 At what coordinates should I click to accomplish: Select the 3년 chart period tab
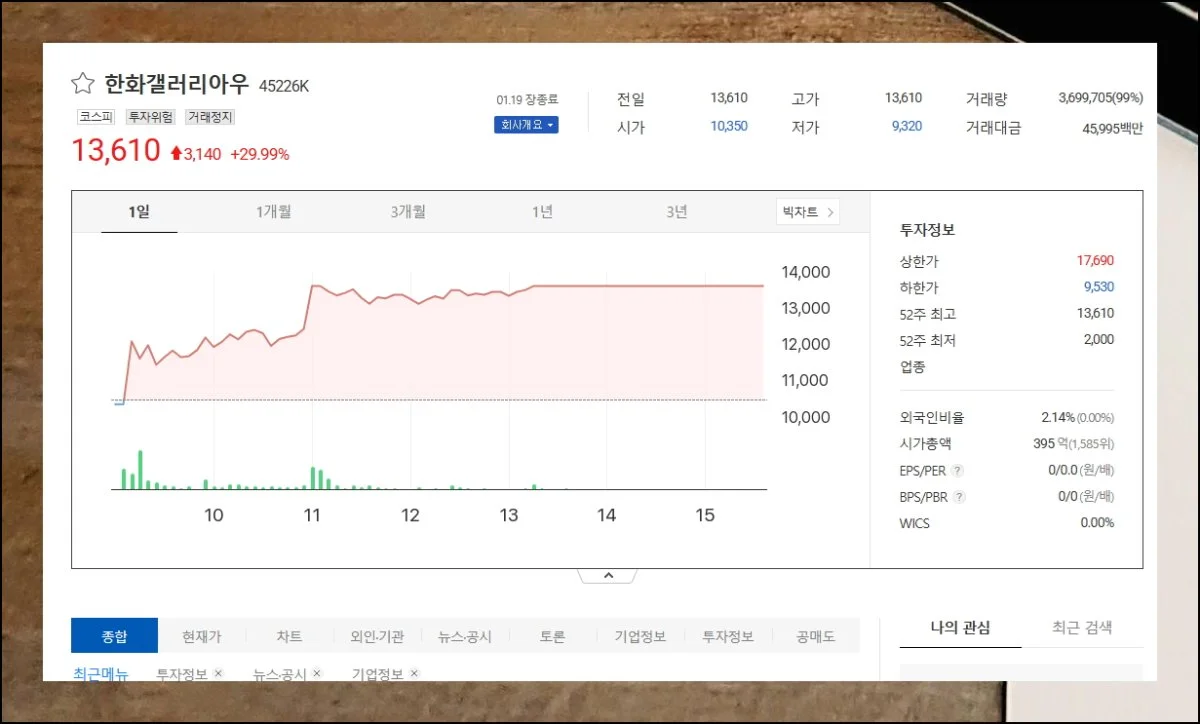coord(677,212)
